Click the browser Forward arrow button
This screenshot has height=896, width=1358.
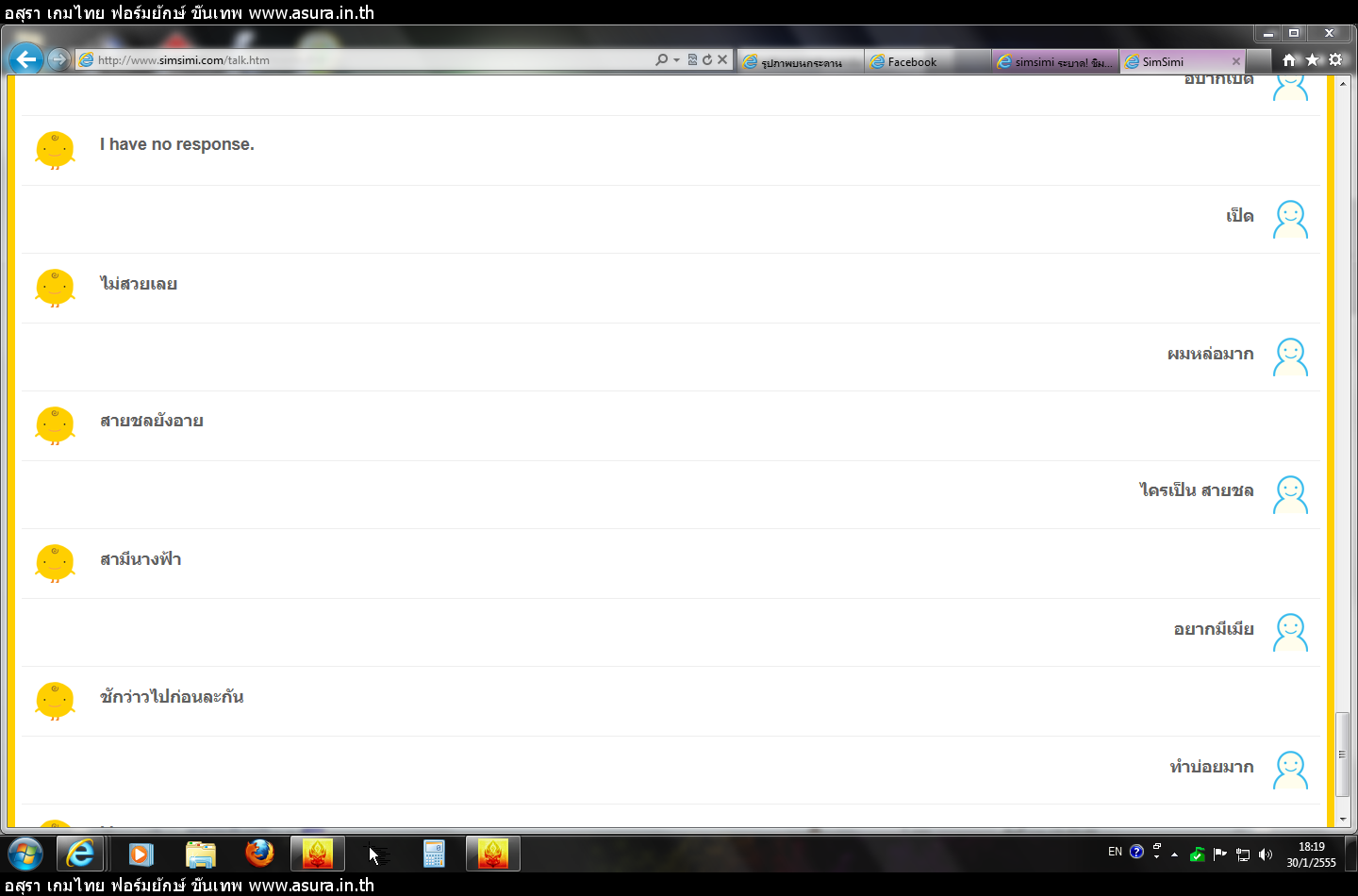tap(58, 59)
